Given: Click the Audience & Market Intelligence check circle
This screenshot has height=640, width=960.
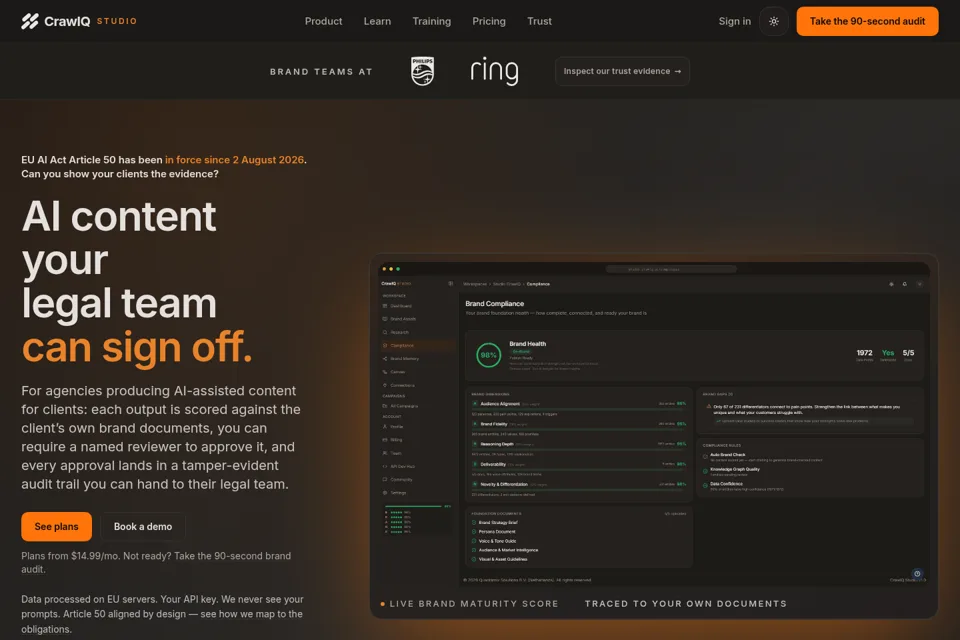Looking at the screenshot, I should pyautogui.click(x=474, y=550).
